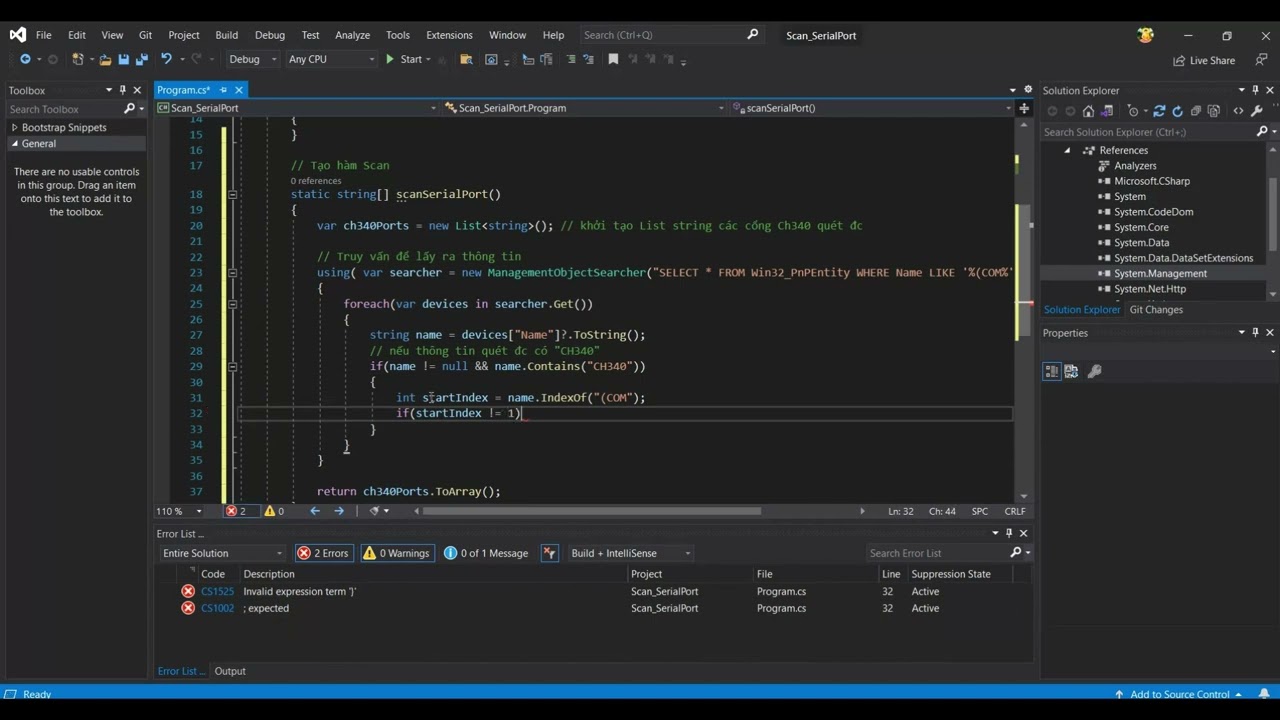Click the bookmark icon in the toolbar
The image size is (1280, 720).
[614, 60]
